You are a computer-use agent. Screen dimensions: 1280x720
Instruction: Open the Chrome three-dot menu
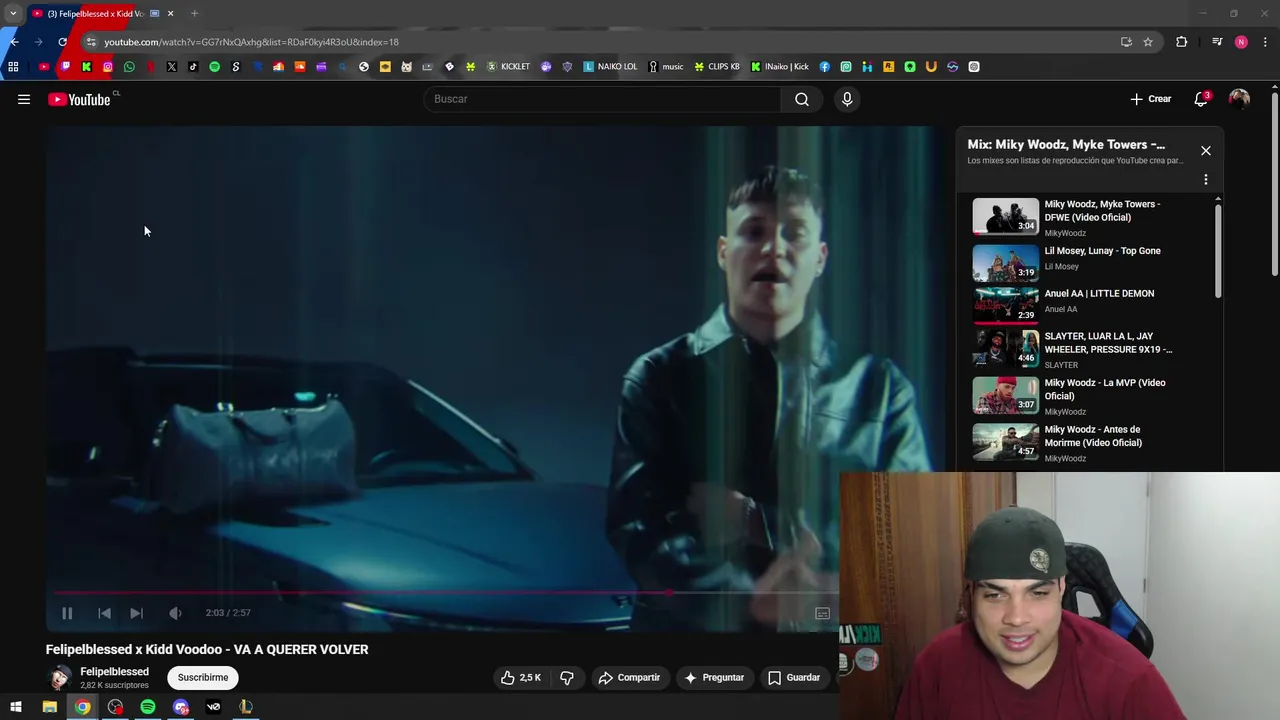[1266, 42]
